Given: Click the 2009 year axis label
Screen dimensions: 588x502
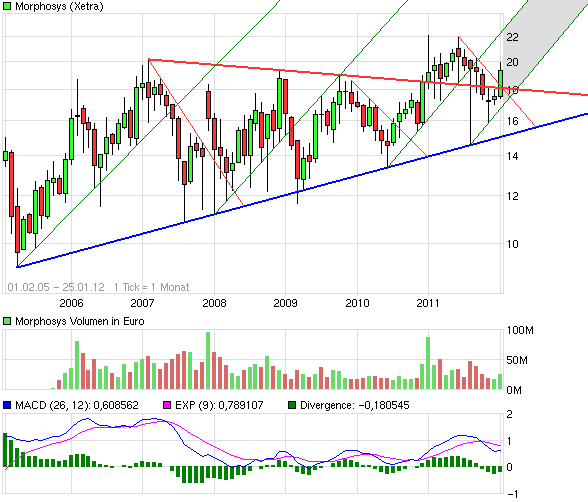Looking at the screenshot, I should pyautogui.click(x=285, y=303).
